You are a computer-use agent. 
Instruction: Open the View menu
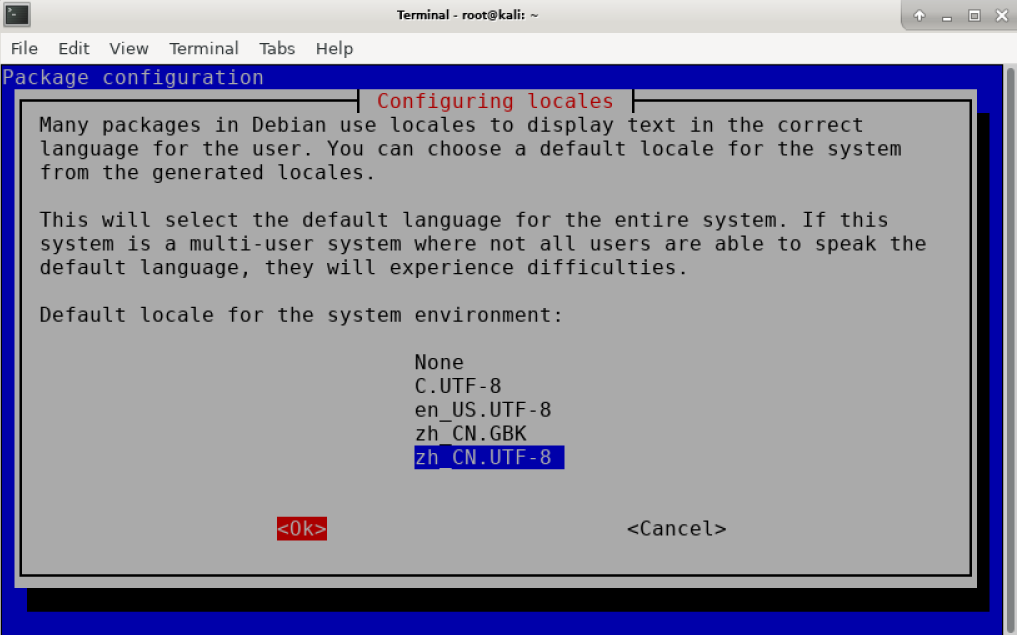(x=129, y=48)
